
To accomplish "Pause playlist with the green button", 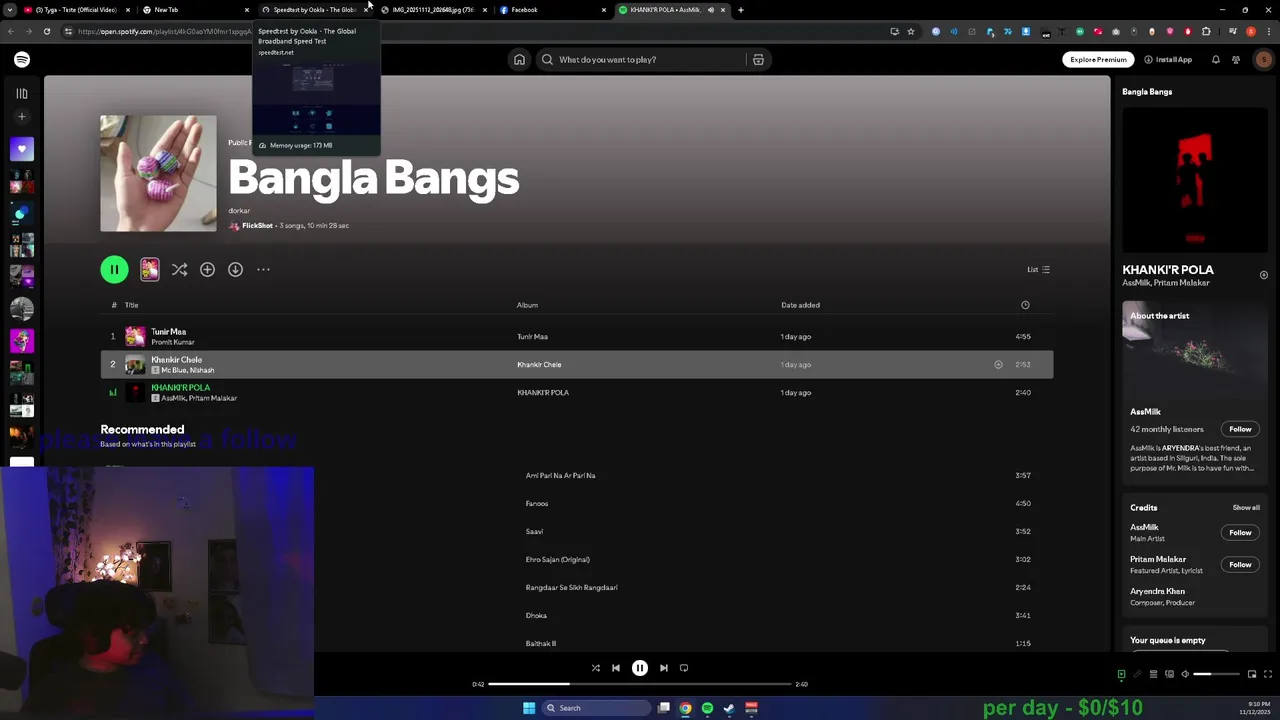I will coord(114,269).
